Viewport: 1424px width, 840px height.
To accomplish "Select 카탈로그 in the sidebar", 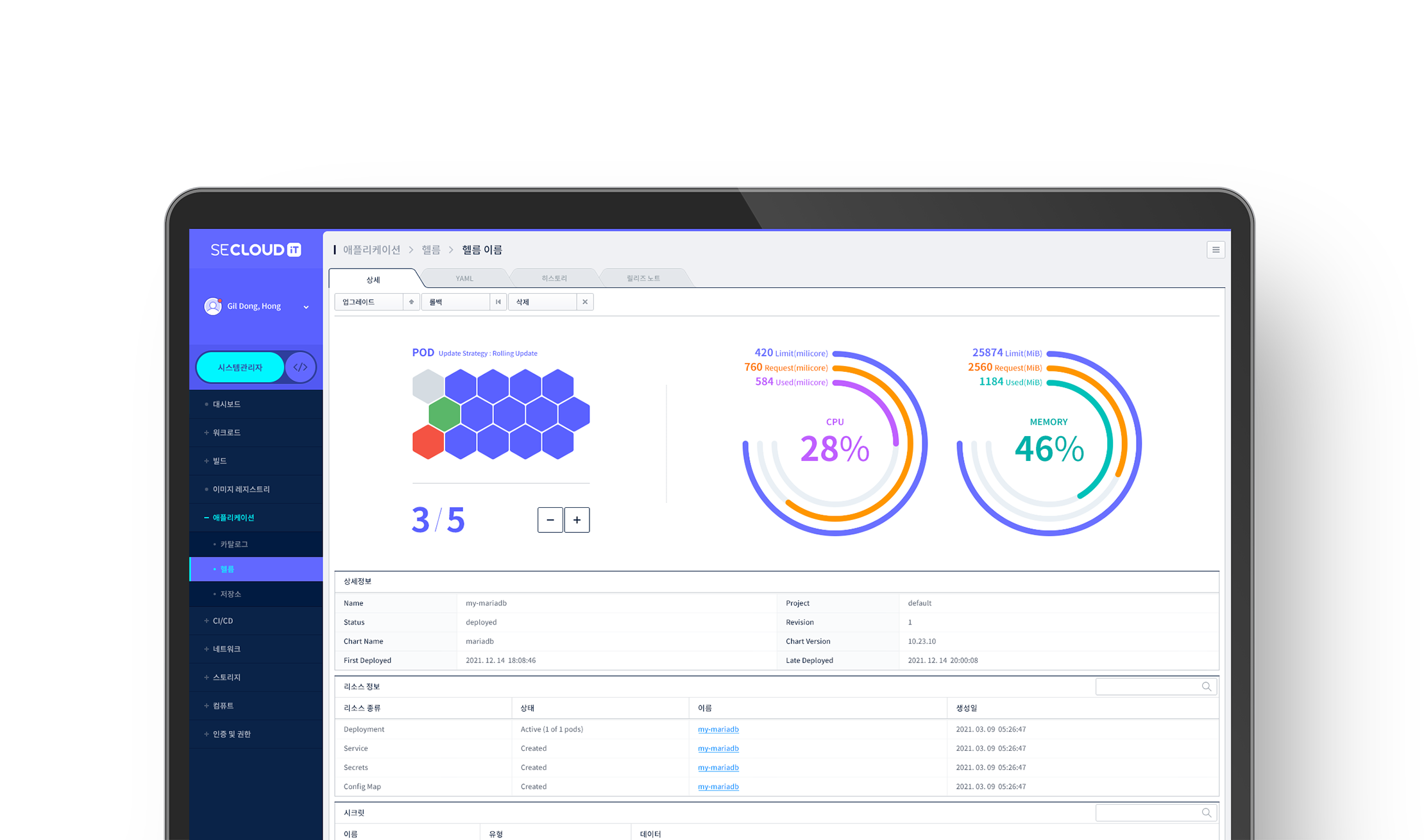I will pyautogui.click(x=234, y=544).
